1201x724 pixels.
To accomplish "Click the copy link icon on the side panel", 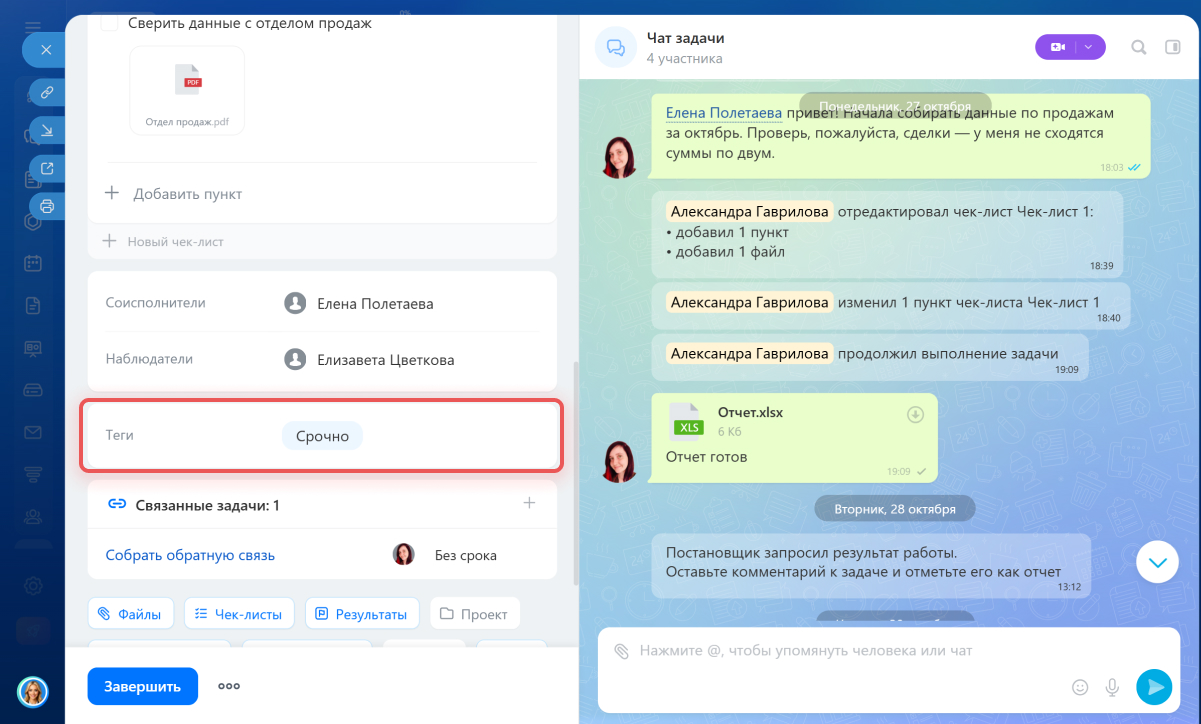I will [46, 93].
